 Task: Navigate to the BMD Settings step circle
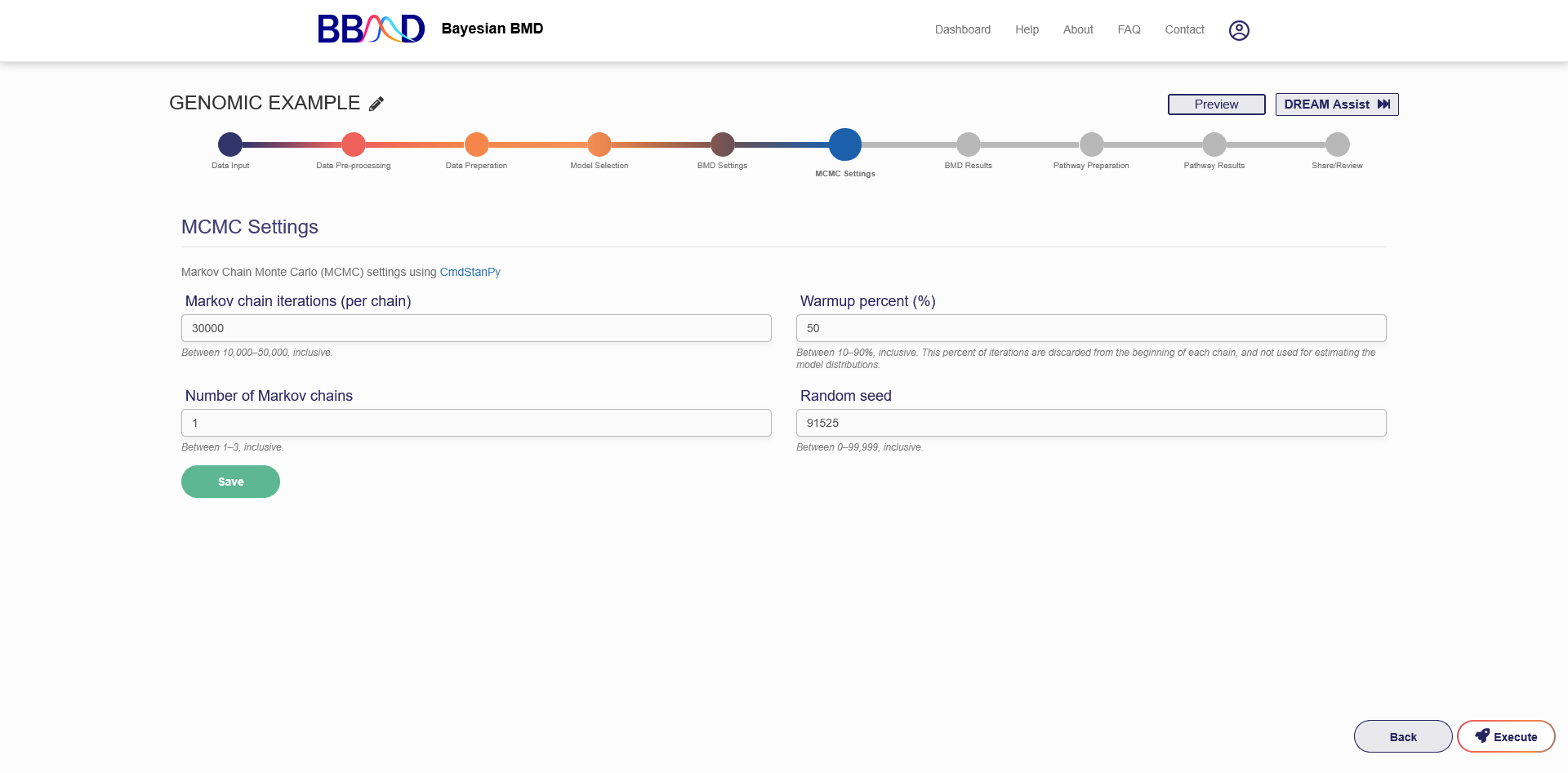tap(722, 144)
